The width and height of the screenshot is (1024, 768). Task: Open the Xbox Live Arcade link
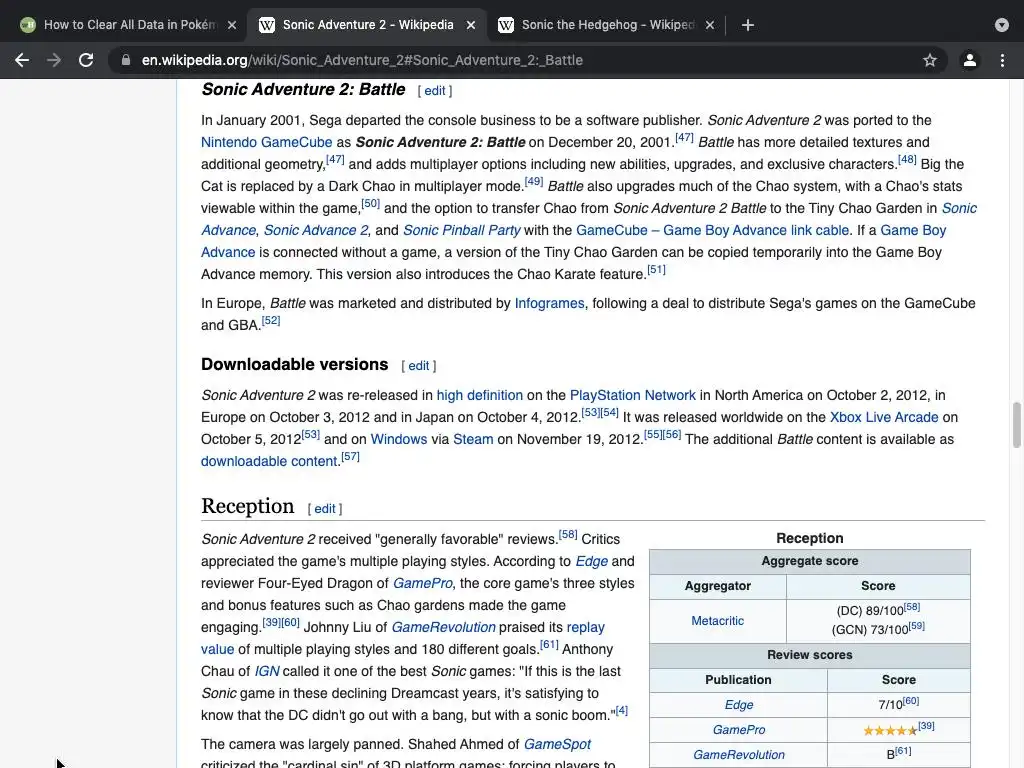click(884, 417)
